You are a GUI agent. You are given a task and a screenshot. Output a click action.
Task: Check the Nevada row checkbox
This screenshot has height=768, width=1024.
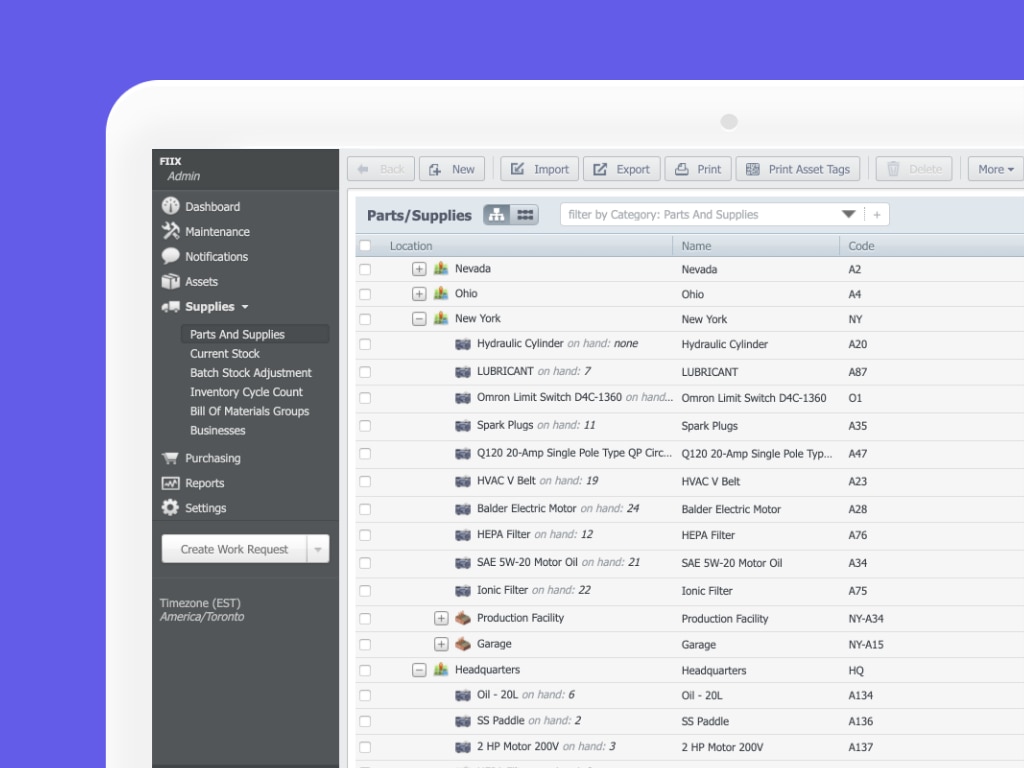(365, 269)
